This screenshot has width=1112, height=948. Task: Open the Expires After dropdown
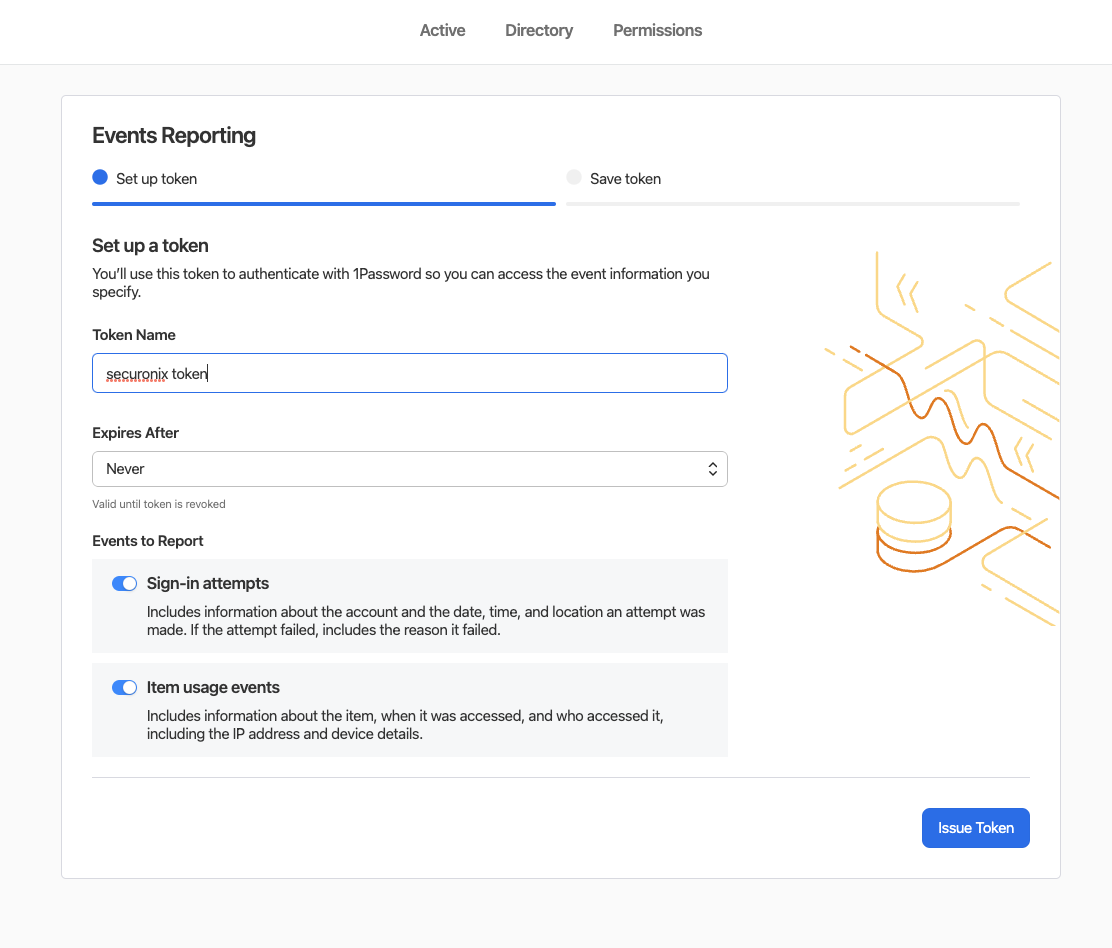point(409,469)
